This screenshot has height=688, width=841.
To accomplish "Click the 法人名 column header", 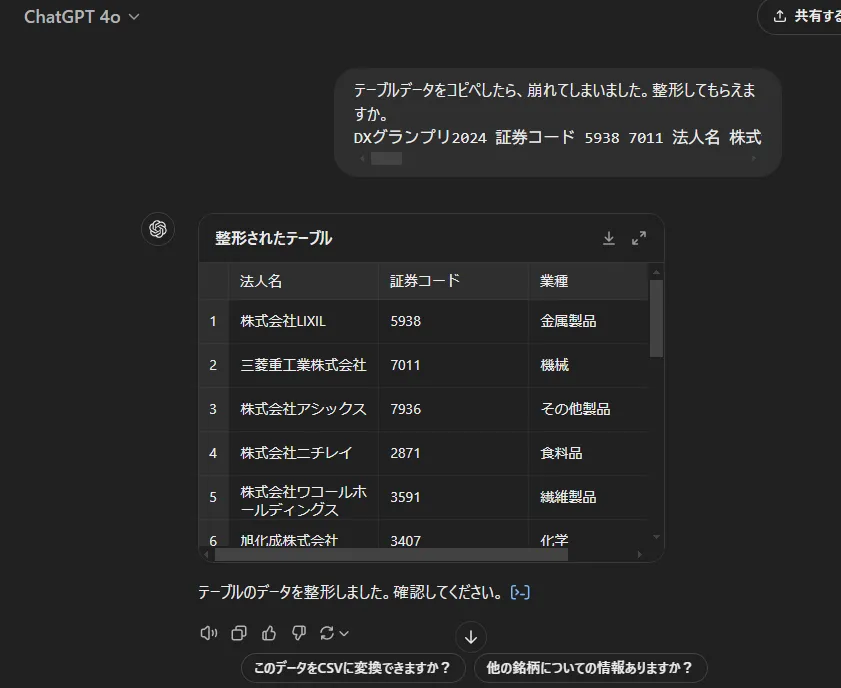I will [x=304, y=281].
